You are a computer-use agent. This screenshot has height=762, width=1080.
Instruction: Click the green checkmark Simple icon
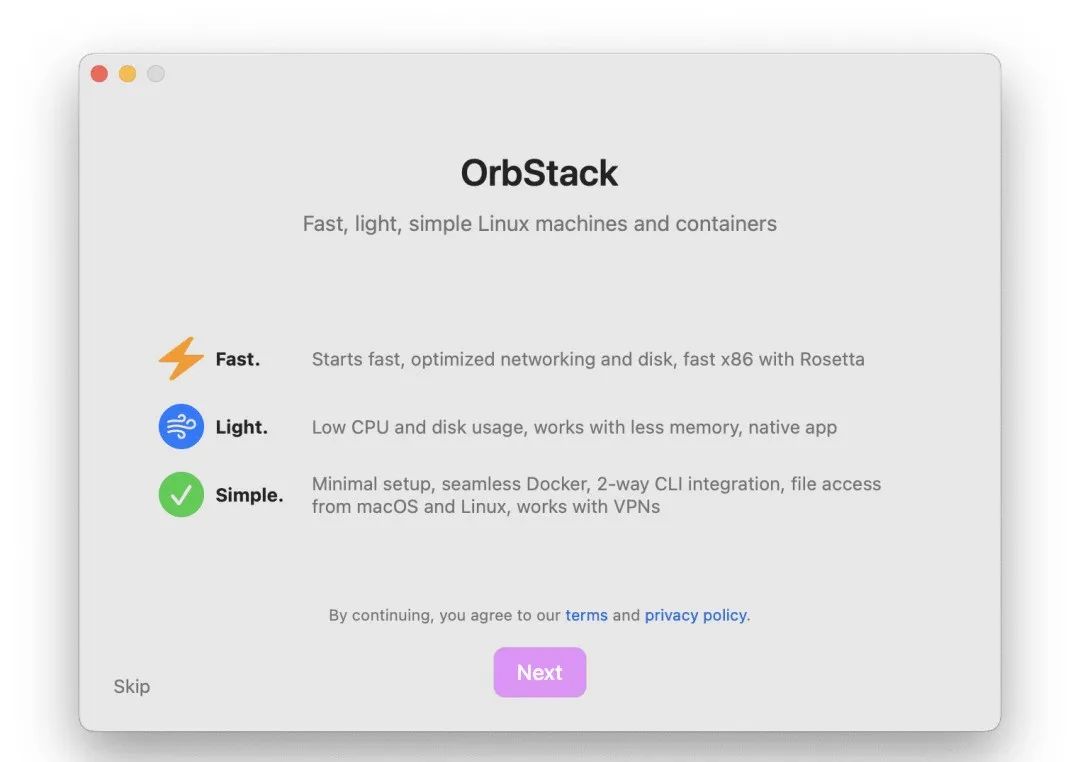click(x=181, y=495)
